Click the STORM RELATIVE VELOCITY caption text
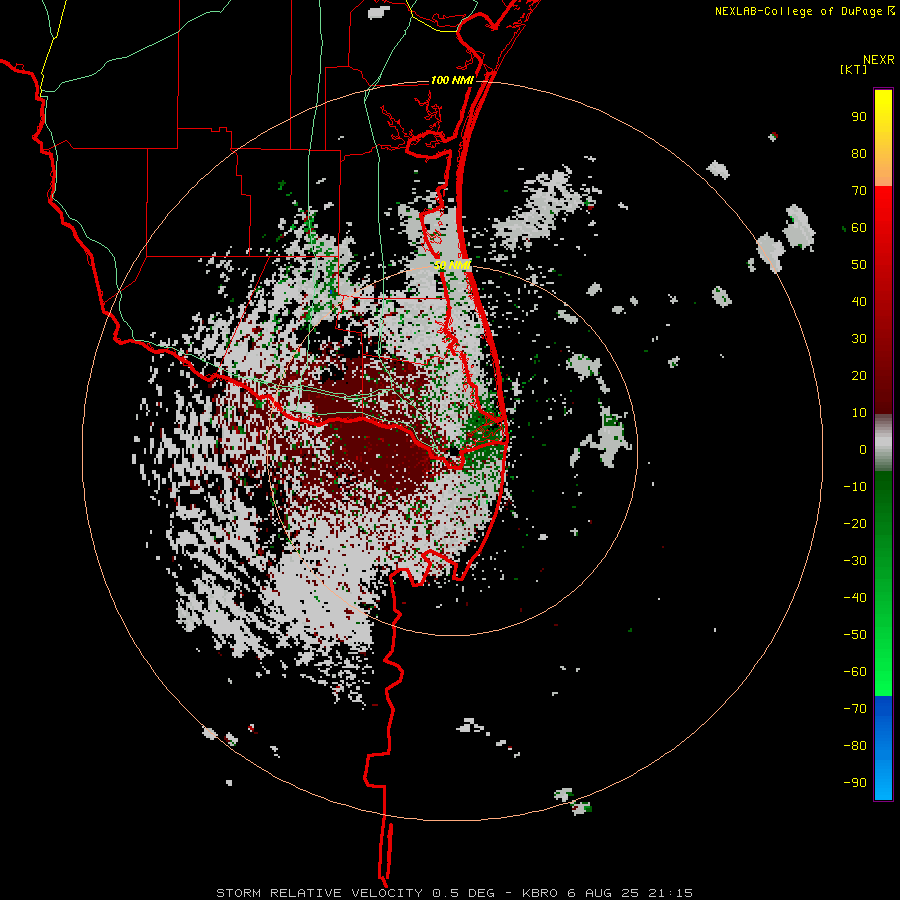The image size is (900, 900). (319, 893)
